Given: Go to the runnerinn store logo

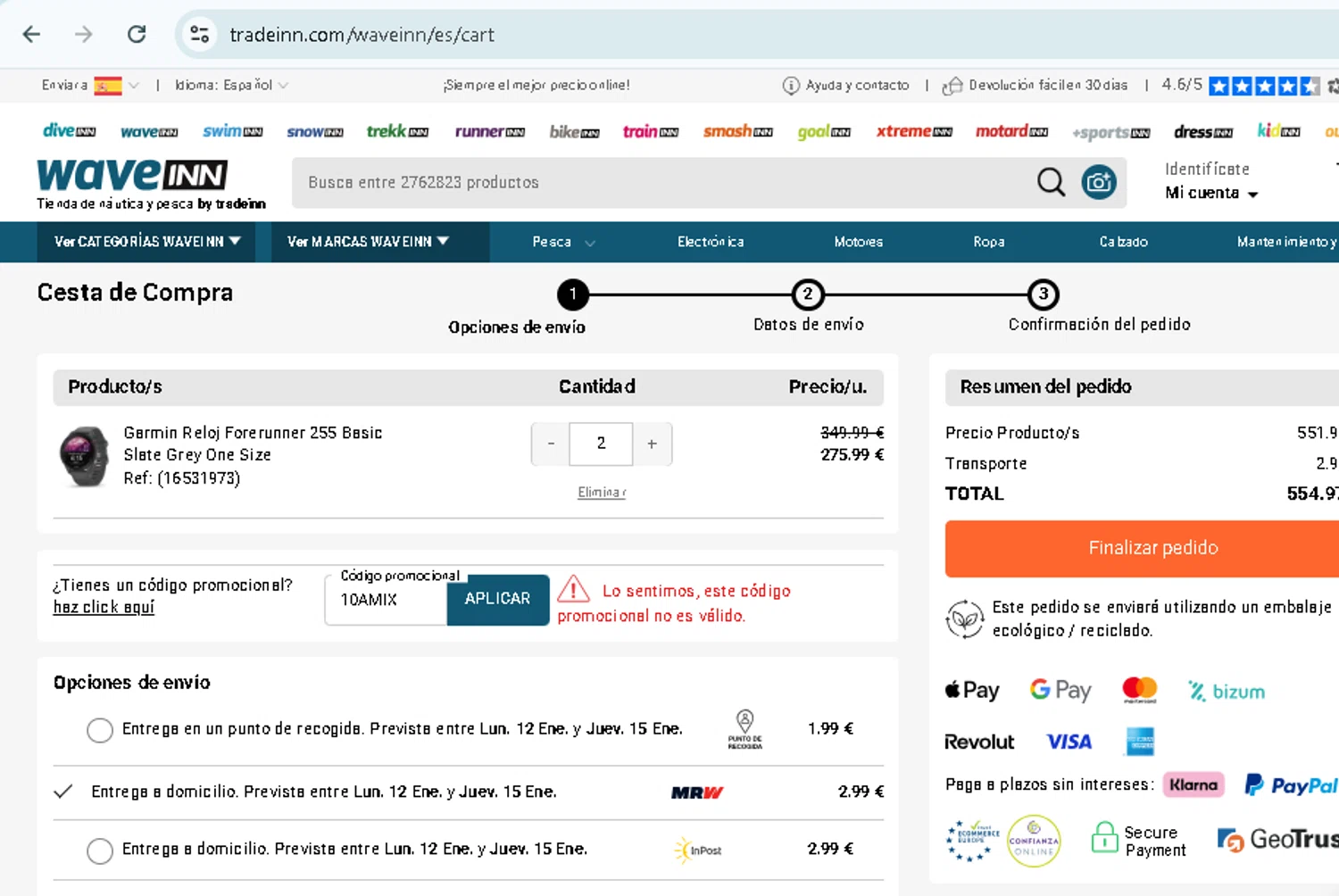Looking at the screenshot, I should coord(490,131).
